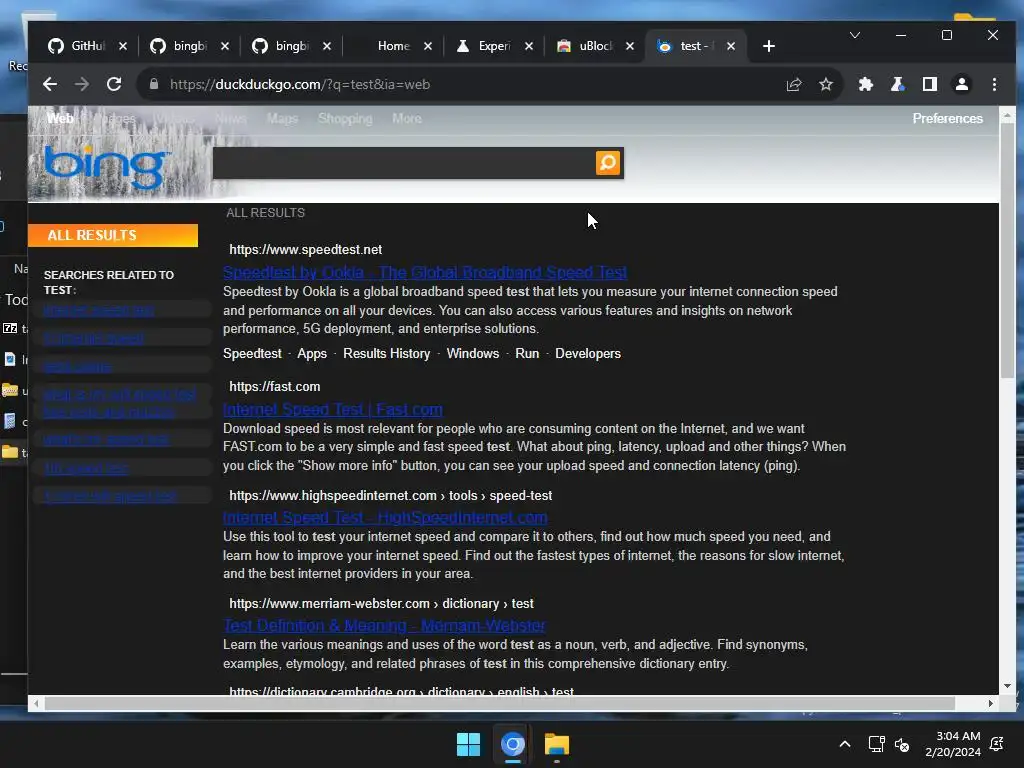1024x768 pixels.
Task: Select the Maps search category
Action: (x=282, y=118)
